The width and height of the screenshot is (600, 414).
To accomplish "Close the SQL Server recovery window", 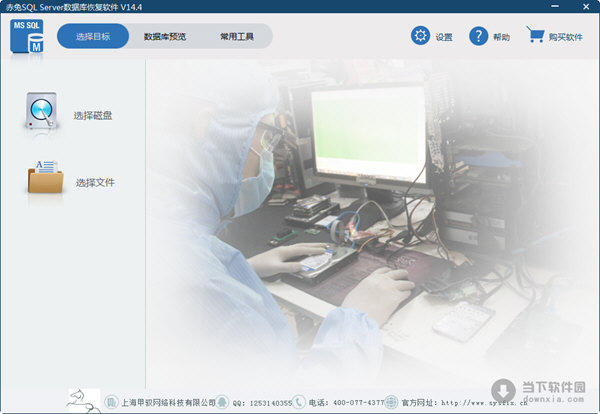I will coord(586,6).
